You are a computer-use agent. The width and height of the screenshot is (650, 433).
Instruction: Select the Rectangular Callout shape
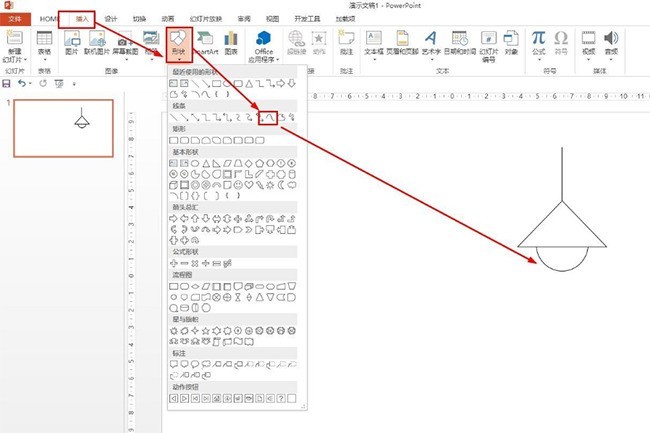coord(174,364)
